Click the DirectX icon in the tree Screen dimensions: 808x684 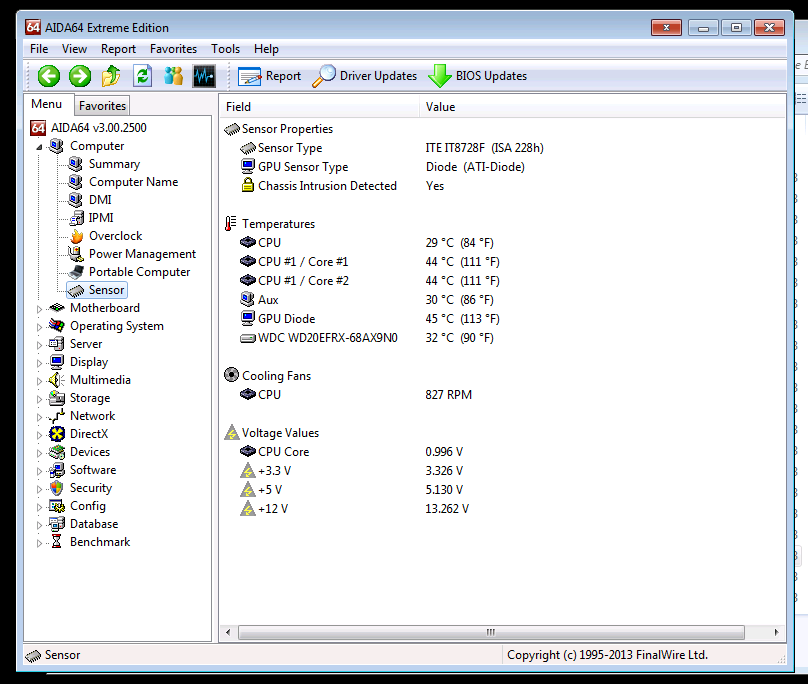tap(57, 434)
